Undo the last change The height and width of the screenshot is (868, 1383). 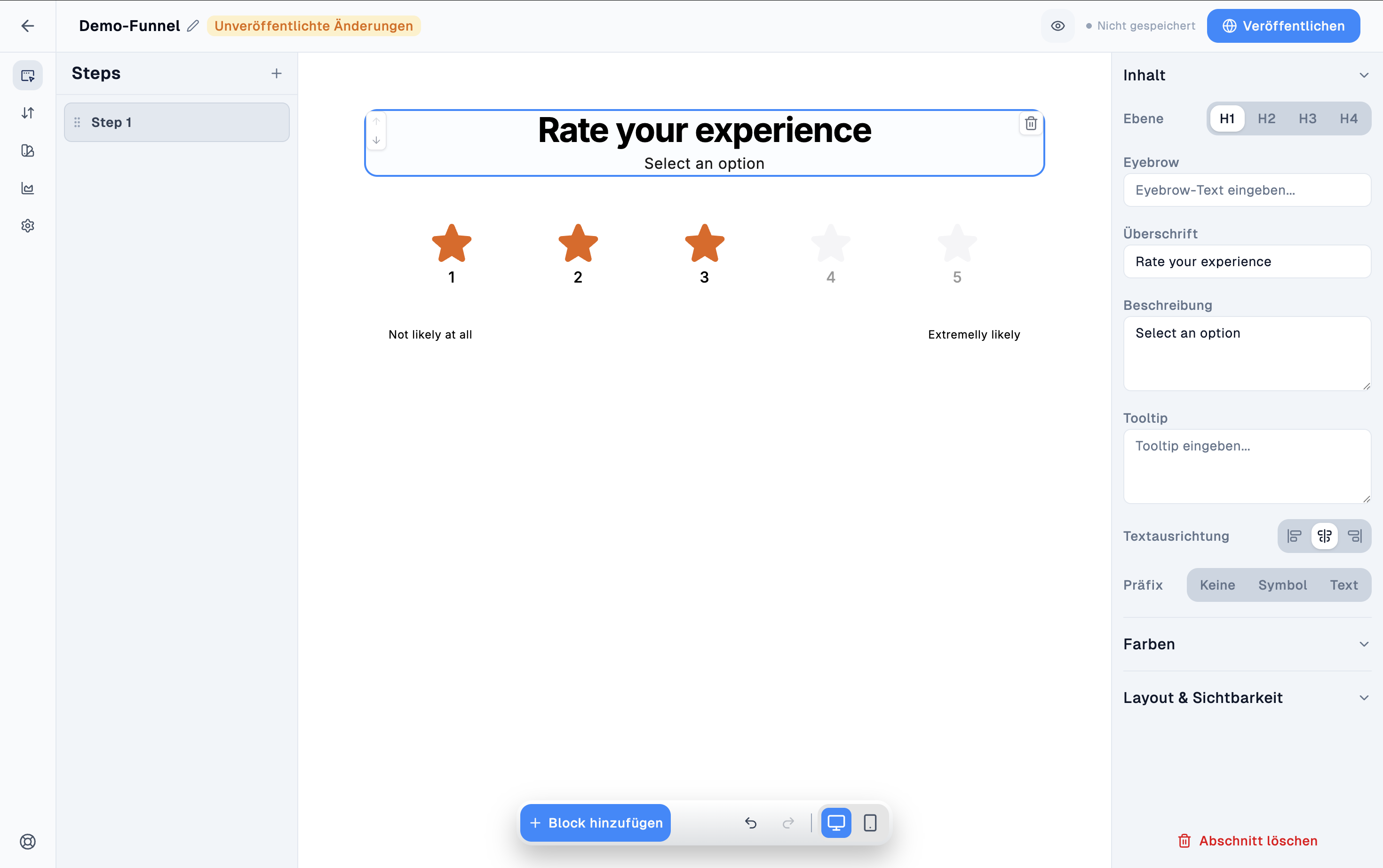pos(750,823)
